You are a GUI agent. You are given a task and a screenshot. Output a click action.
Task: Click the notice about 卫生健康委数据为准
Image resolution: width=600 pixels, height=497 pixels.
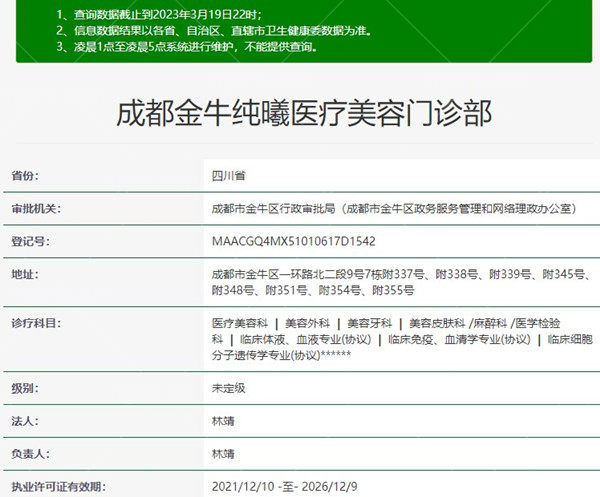[x=214, y=31]
